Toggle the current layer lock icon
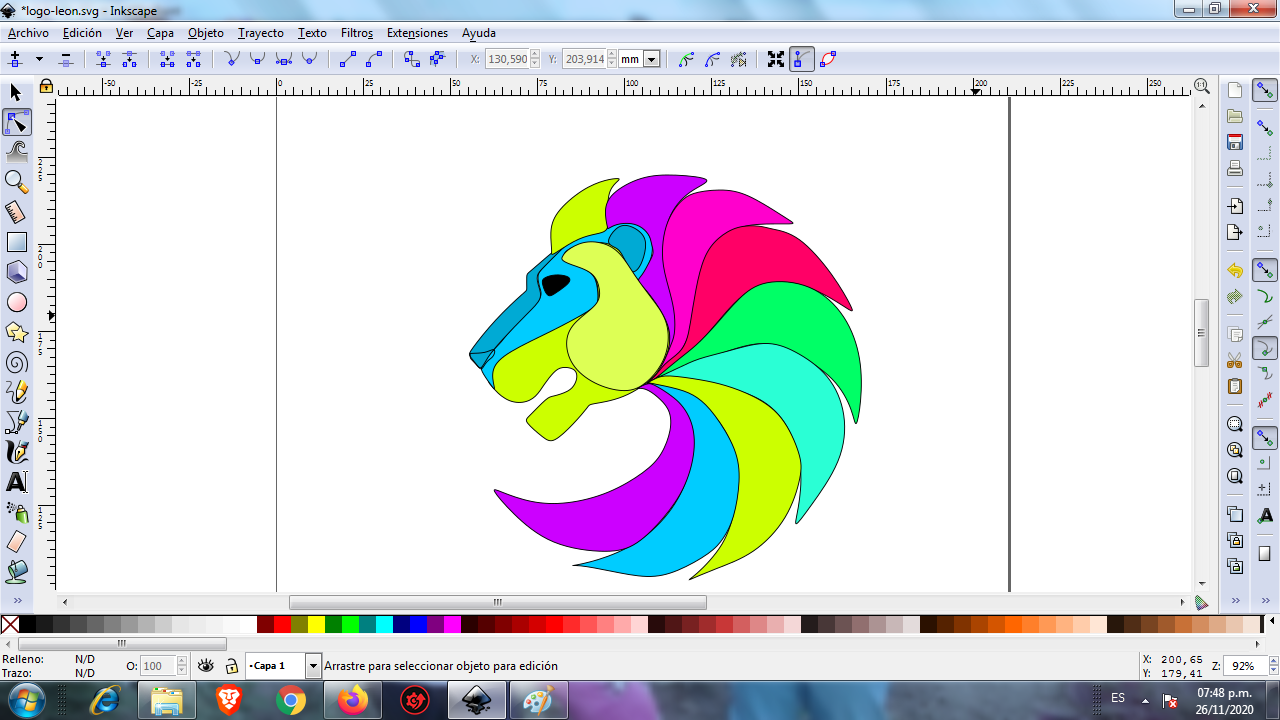Screen dimensions: 1280x720 point(231,666)
